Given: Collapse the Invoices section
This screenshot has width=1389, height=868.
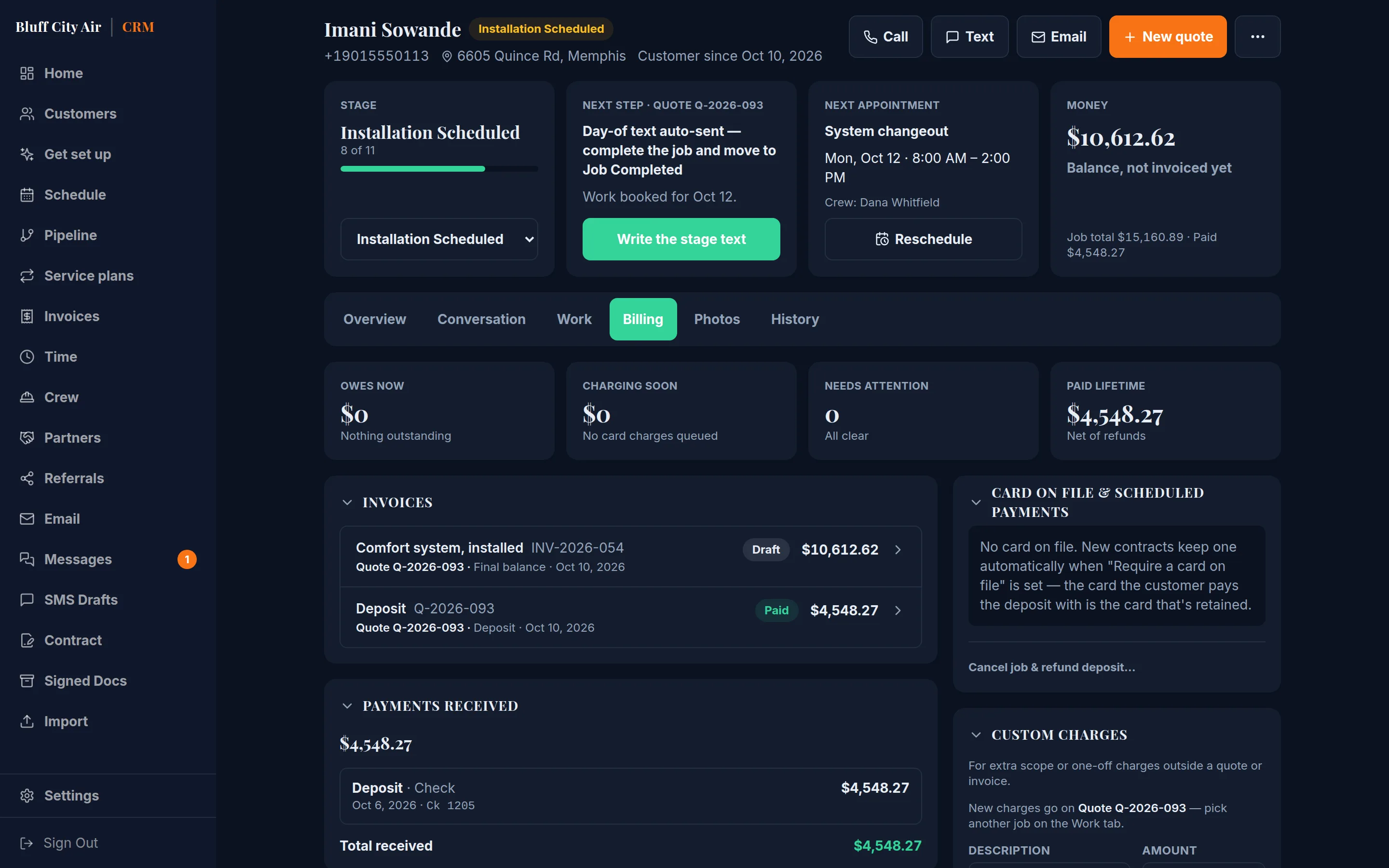Looking at the screenshot, I should coord(347,502).
